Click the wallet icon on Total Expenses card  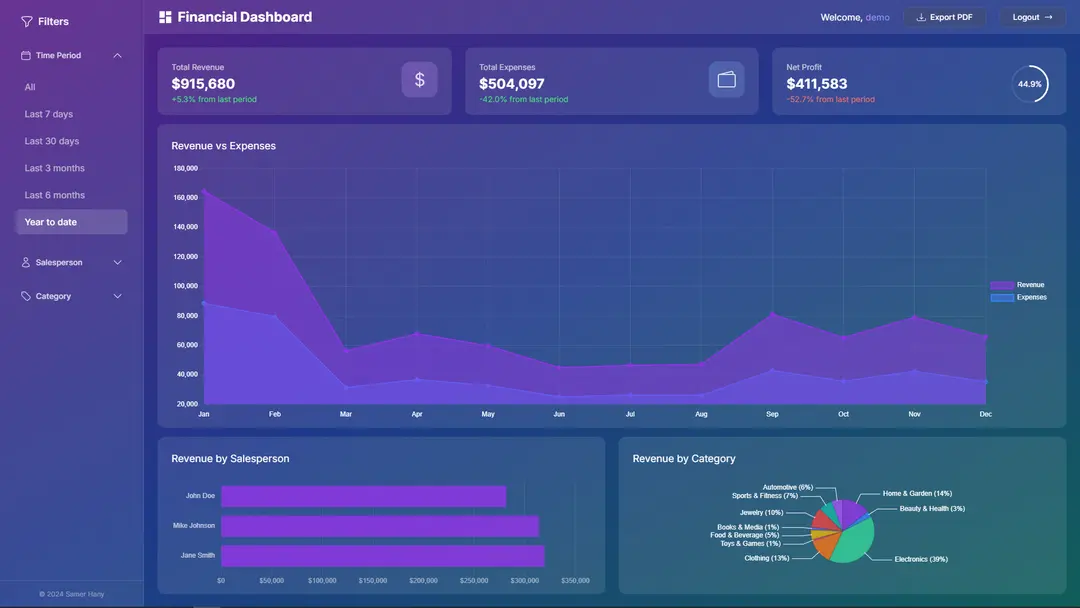tap(727, 79)
